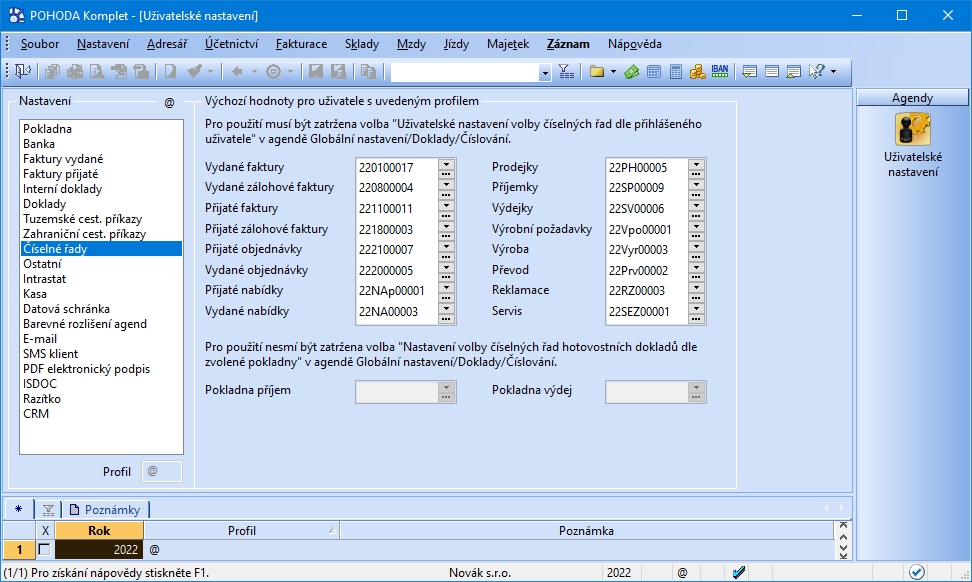Click the ellipsis button for Výroba
Viewport: 972px width, 582px height.
(x=696, y=257)
